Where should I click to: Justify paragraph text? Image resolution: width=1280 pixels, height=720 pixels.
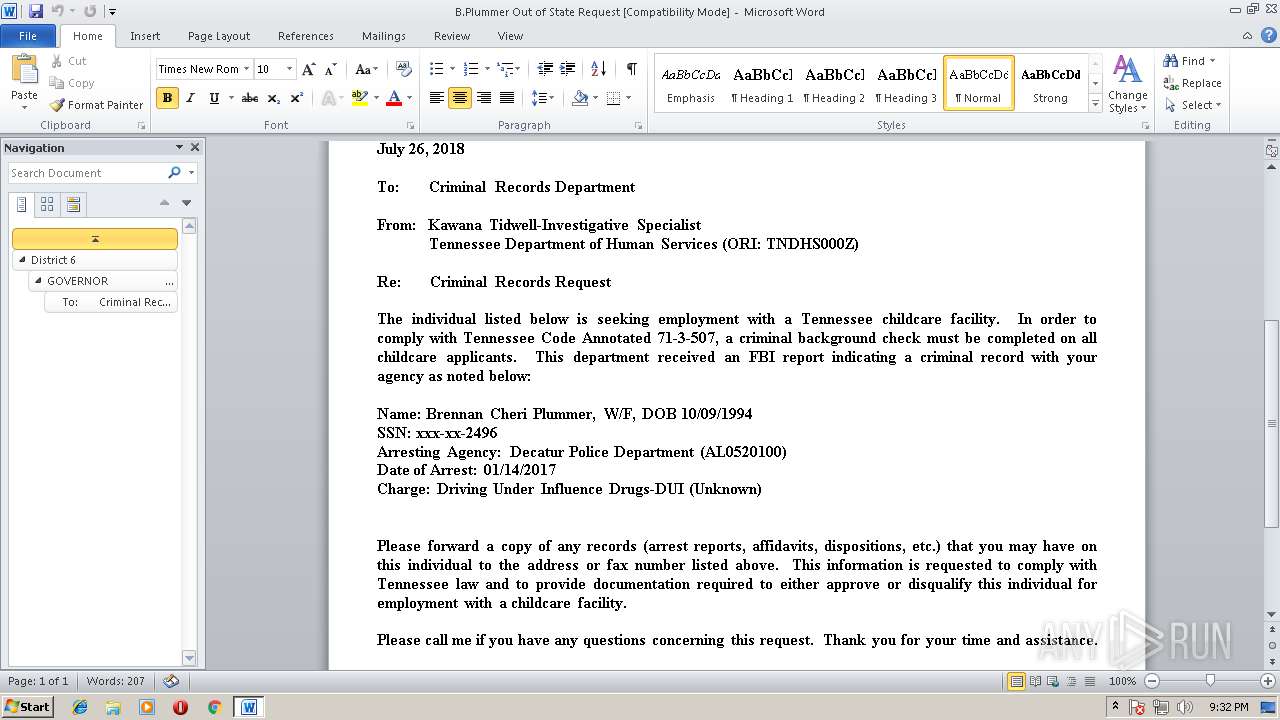click(x=507, y=98)
